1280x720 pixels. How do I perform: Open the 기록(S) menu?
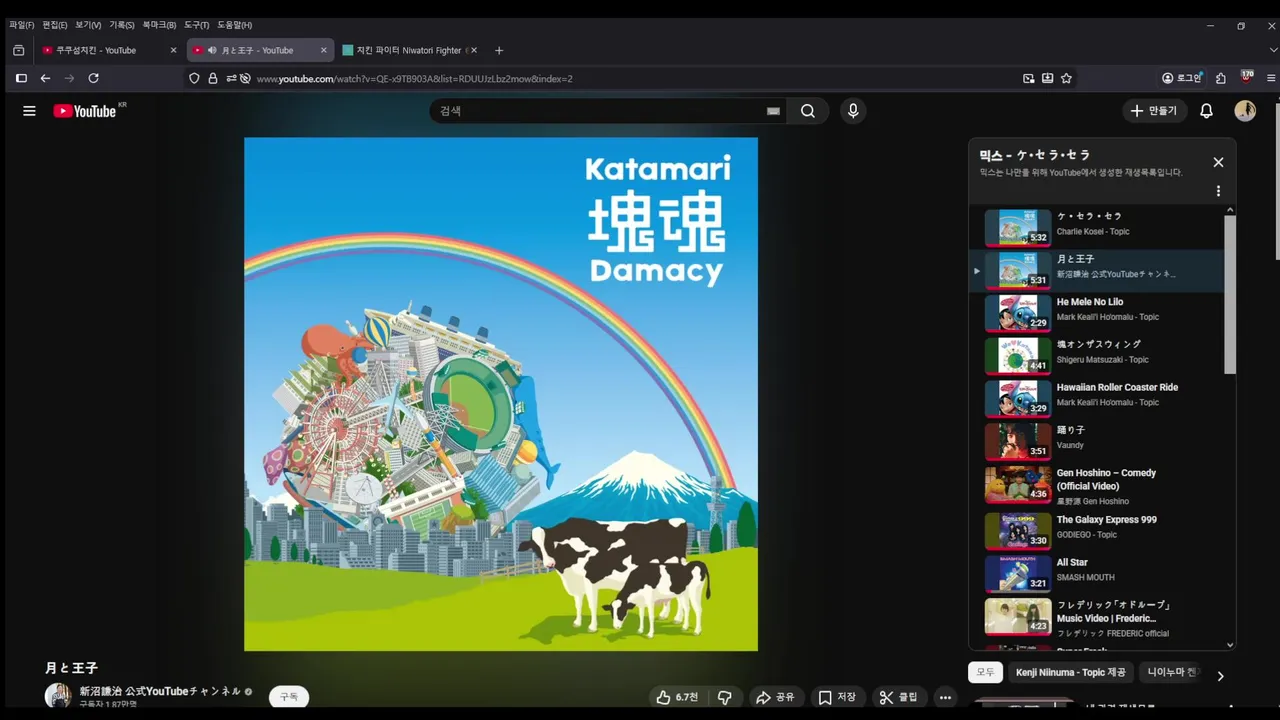point(122,25)
